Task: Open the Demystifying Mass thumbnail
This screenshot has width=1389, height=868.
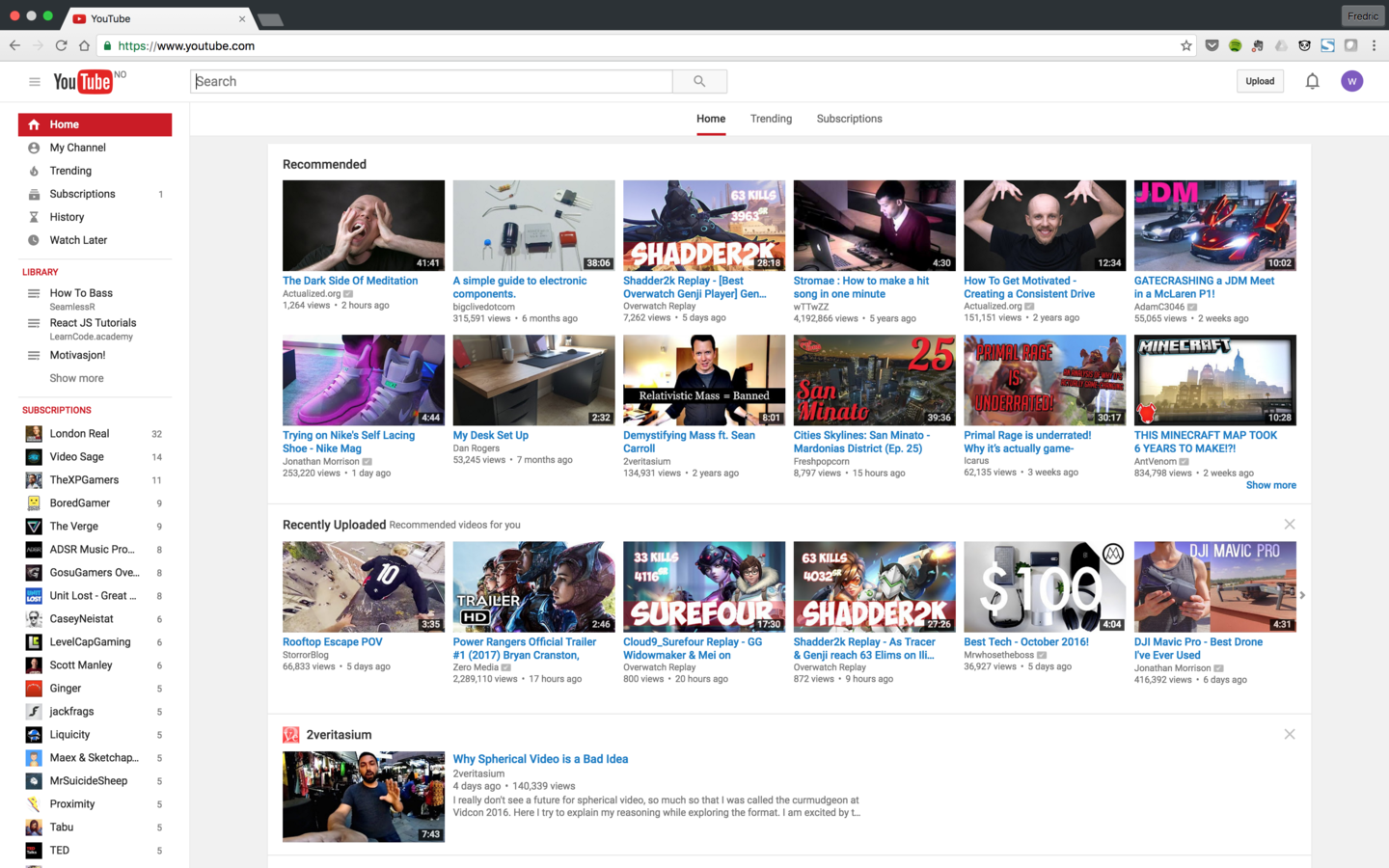Action: [x=704, y=380]
